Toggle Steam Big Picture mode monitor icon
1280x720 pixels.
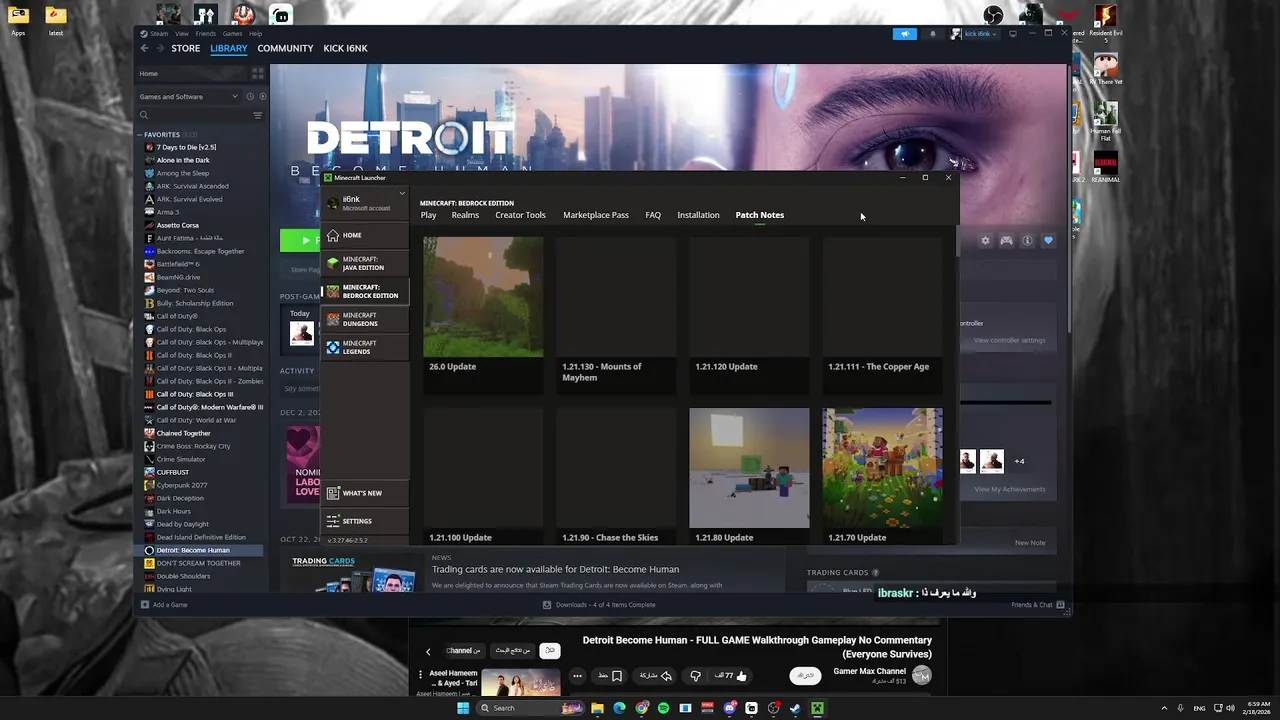coord(1012,33)
